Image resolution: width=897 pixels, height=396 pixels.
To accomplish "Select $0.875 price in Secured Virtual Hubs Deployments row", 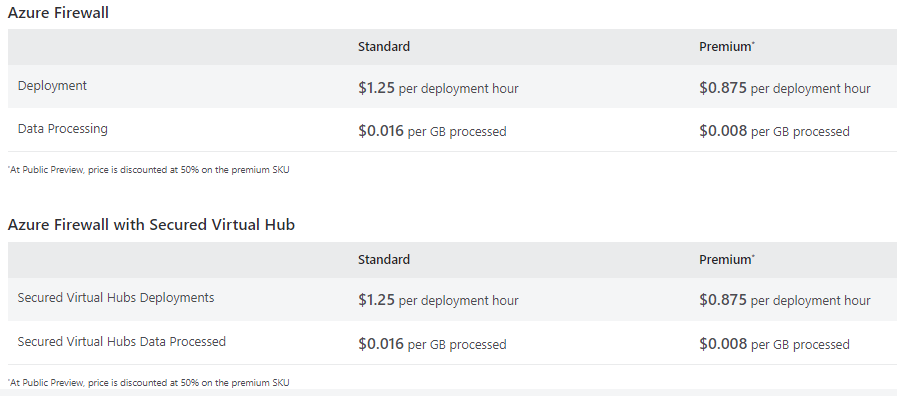I will click(723, 300).
